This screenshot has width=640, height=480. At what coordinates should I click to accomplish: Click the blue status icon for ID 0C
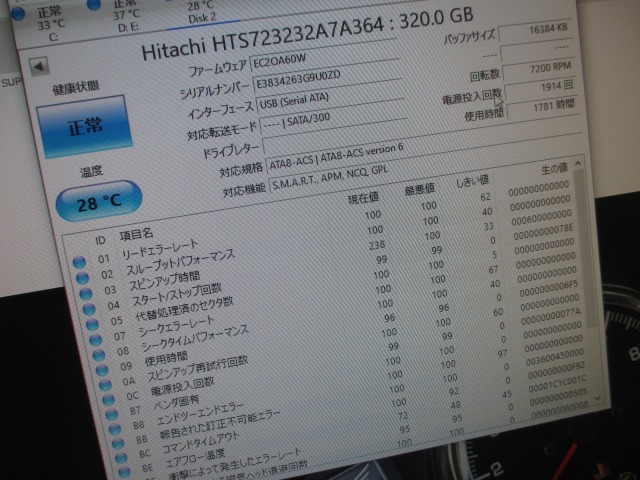[108, 400]
